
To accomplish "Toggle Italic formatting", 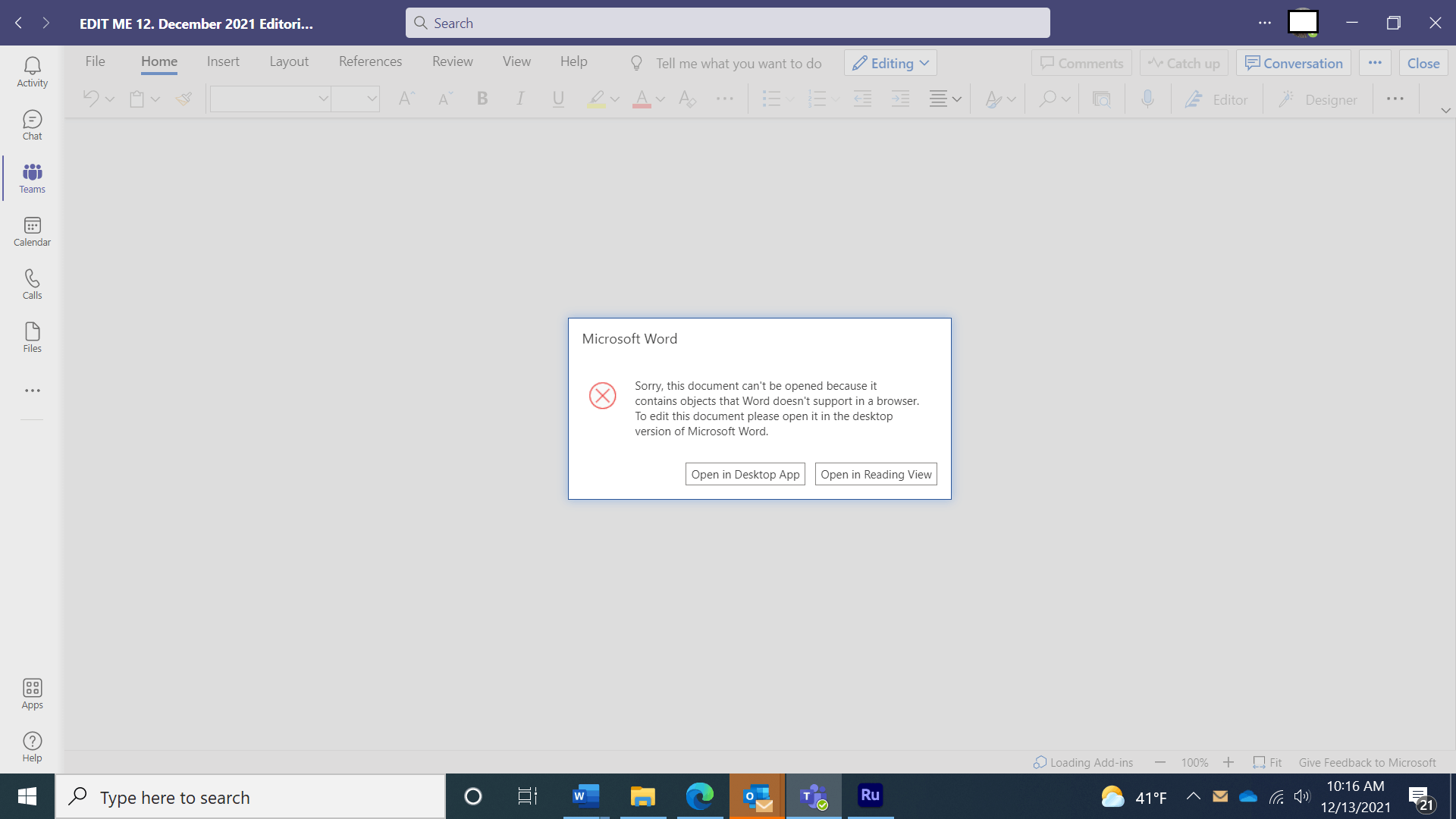I will click(x=520, y=99).
